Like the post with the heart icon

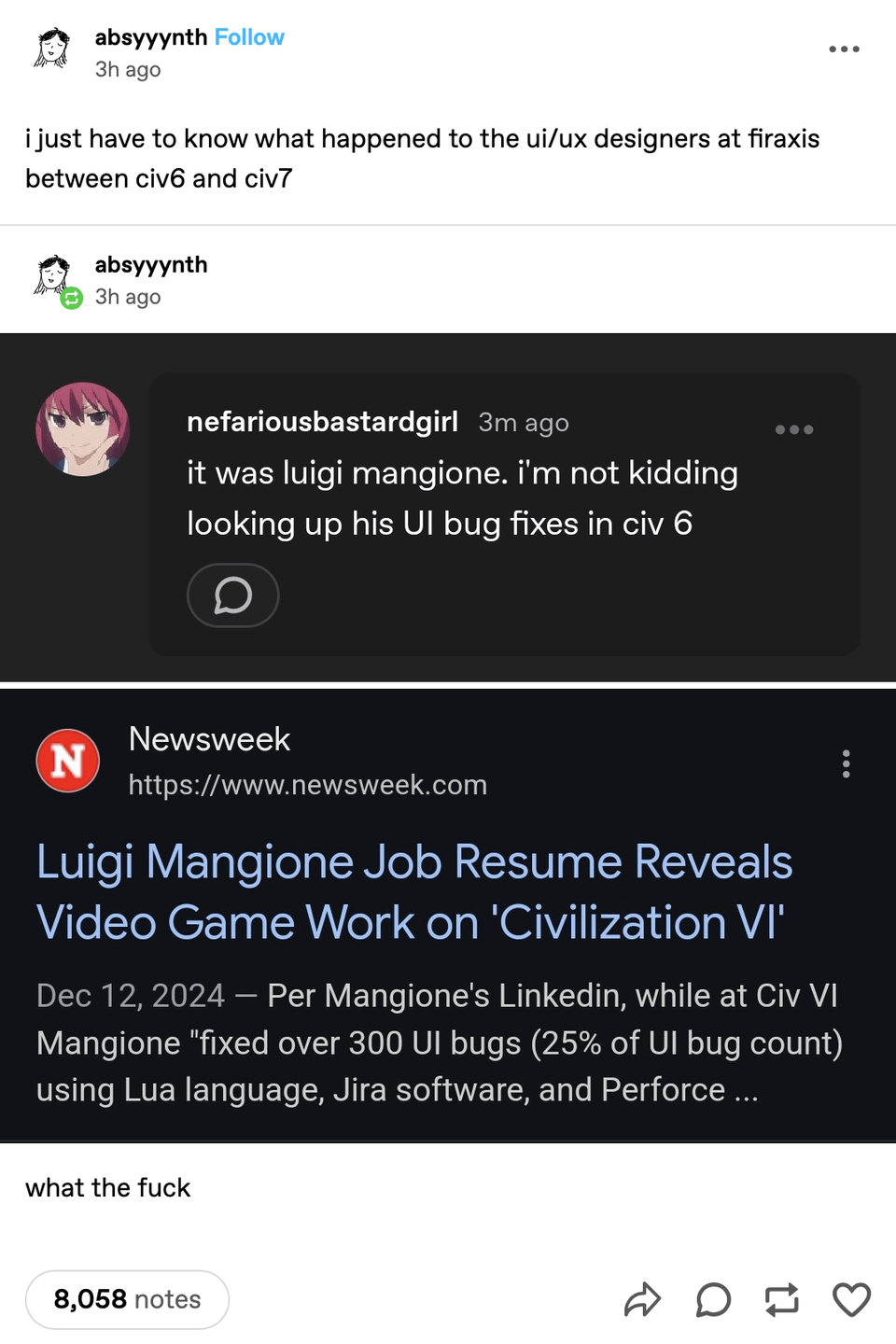[x=851, y=1299]
